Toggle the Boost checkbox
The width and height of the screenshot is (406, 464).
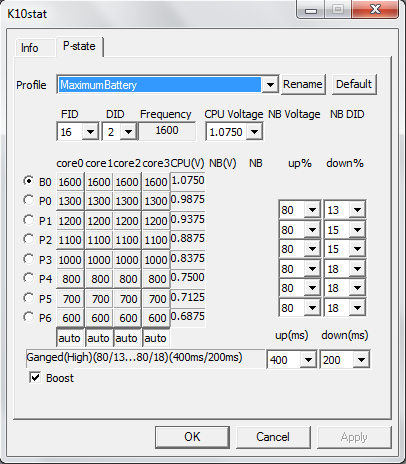click(35, 378)
